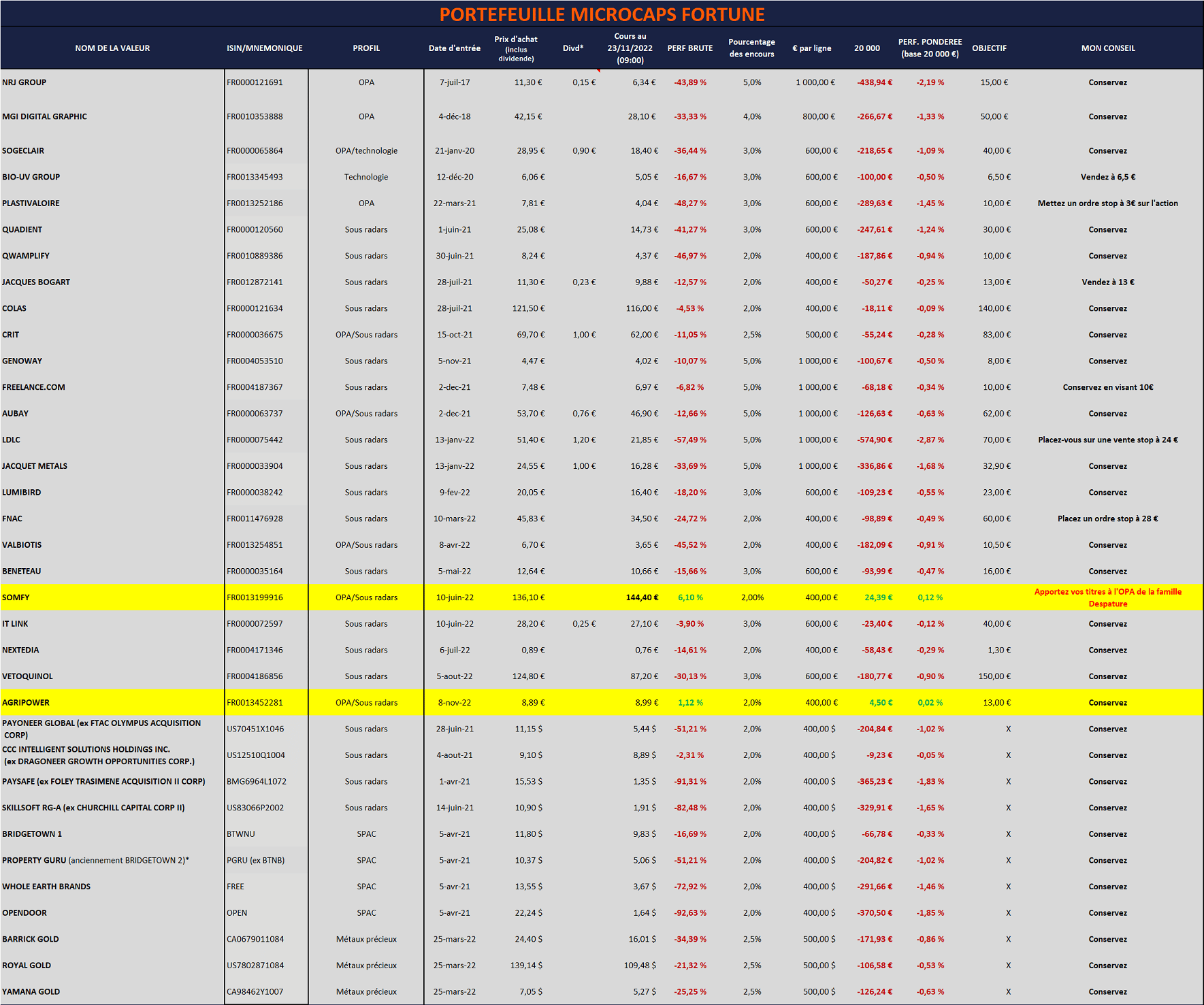
Task: Select the GENOWAY name cell
Action: click(x=22, y=361)
